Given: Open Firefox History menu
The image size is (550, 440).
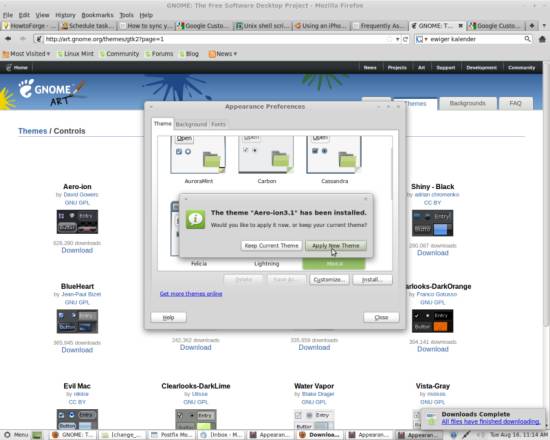Looking at the screenshot, I should click(65, 15).
